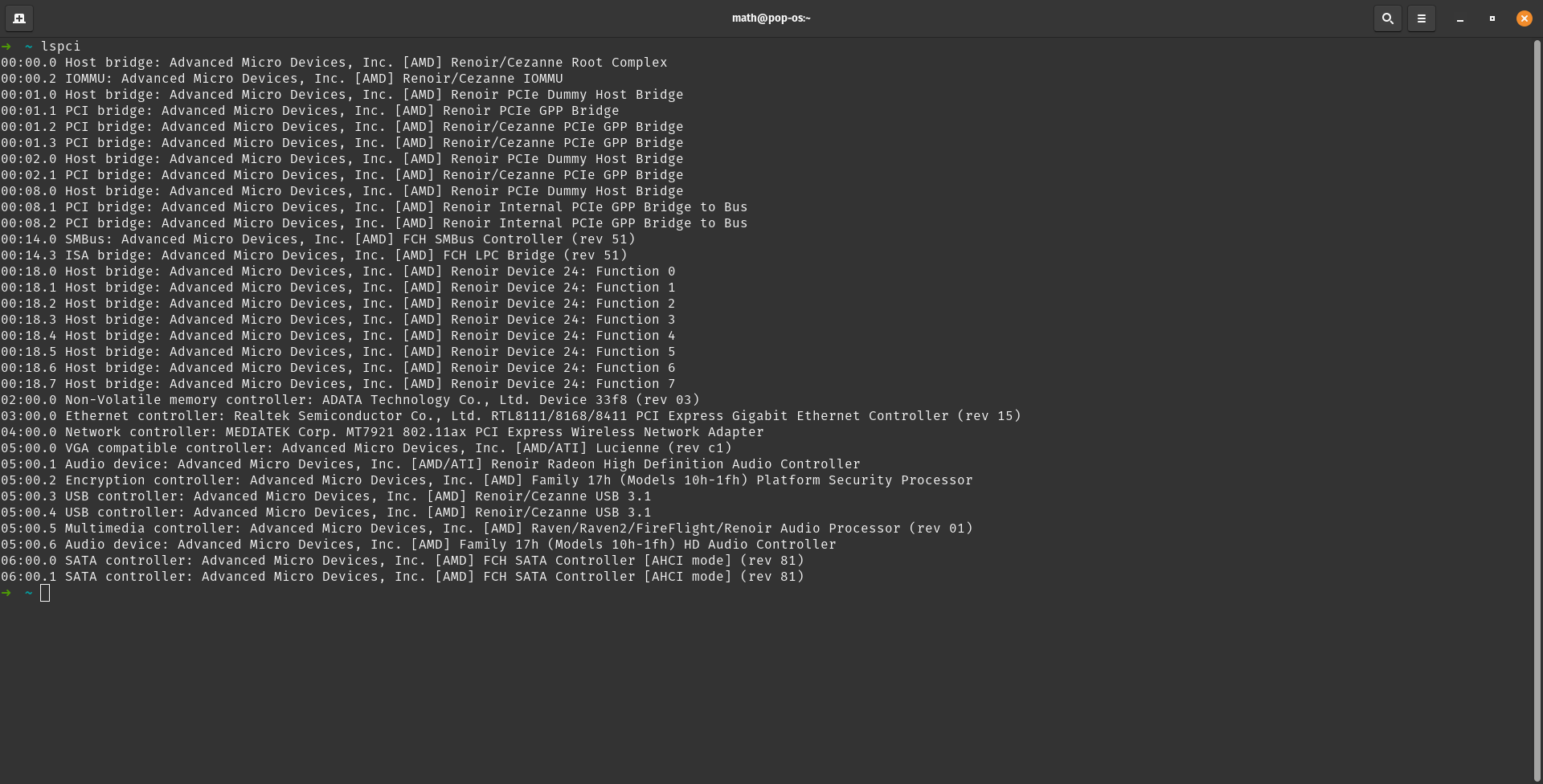This screenshot has height=784, width=1543.
Task: Click the typed lspci command text
Action: point(61,46)
